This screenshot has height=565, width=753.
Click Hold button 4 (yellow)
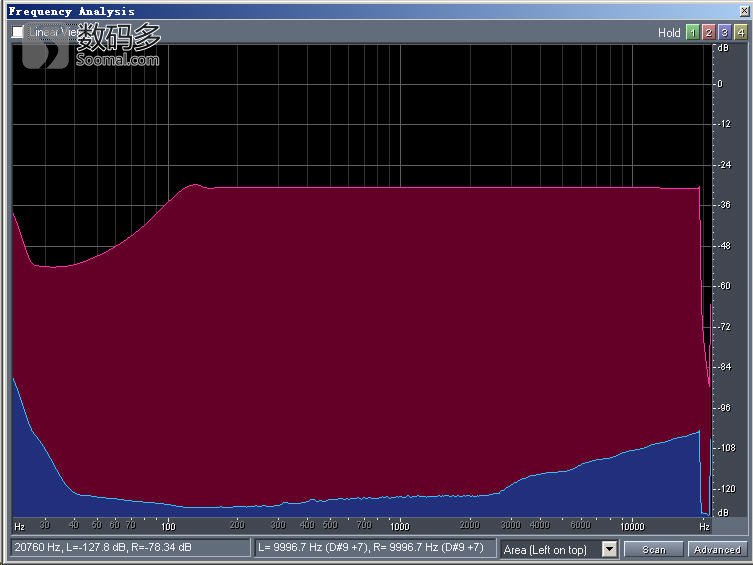pos(740,32)
